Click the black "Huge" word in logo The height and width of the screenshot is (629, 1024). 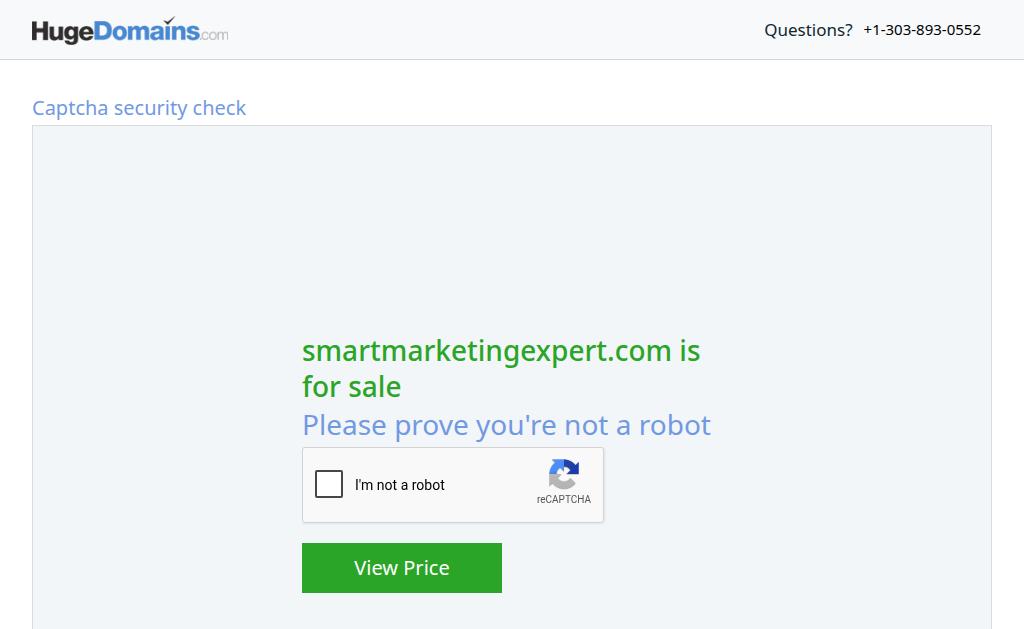62,32
